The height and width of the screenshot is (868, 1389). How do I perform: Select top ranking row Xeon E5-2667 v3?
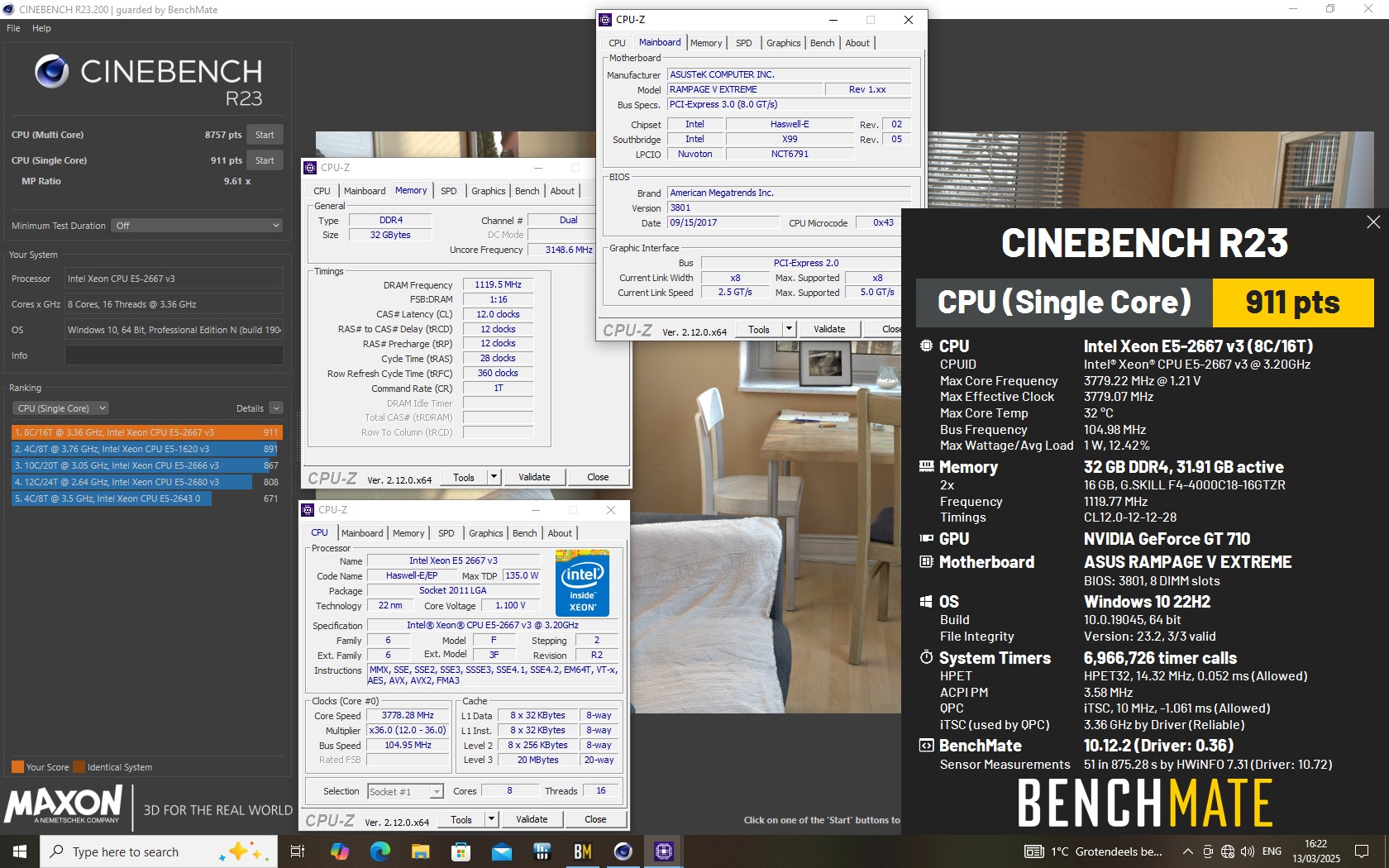coord(146,432)
